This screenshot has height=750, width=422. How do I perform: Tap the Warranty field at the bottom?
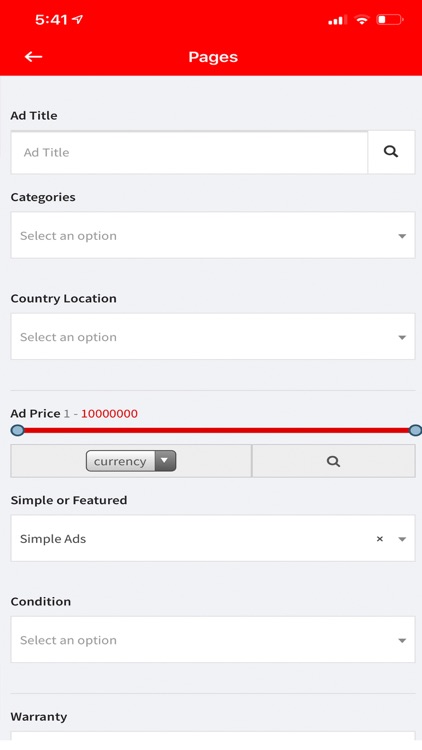(213, 736)
